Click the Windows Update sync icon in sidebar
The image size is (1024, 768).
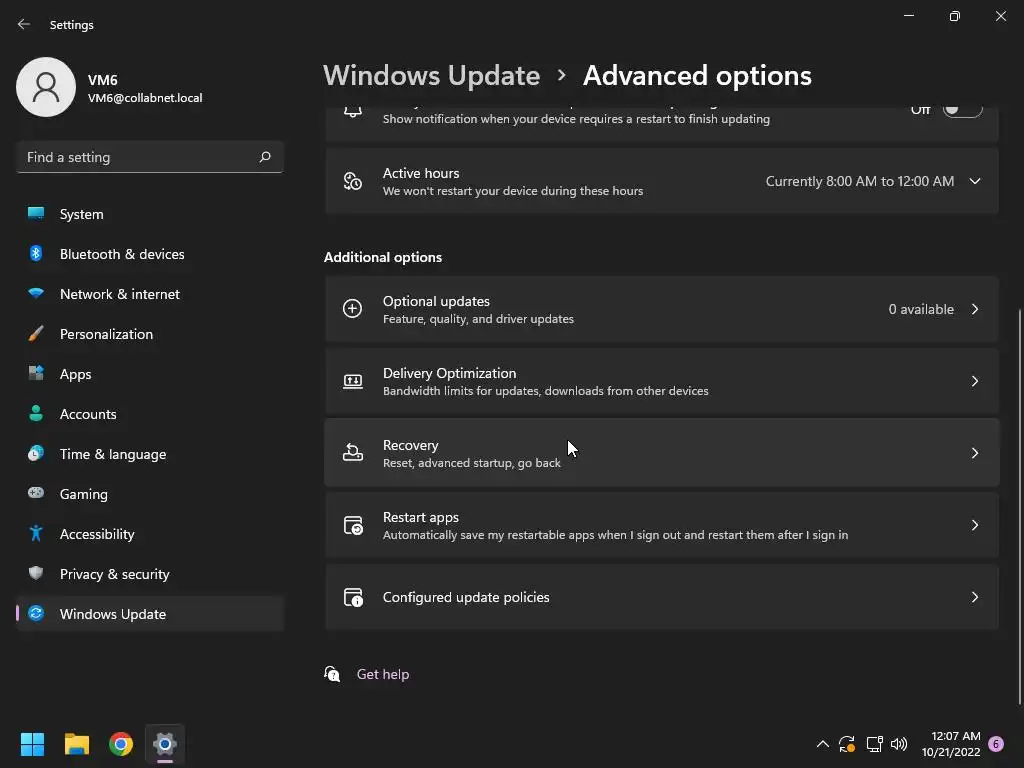(x=36, y=613)
